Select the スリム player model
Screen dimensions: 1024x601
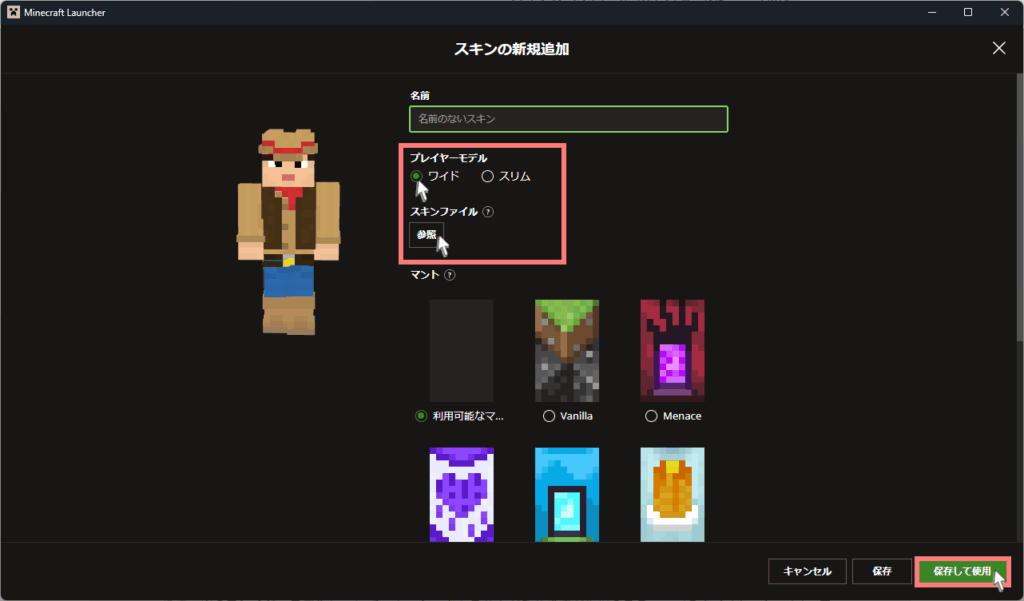point(488,176)
